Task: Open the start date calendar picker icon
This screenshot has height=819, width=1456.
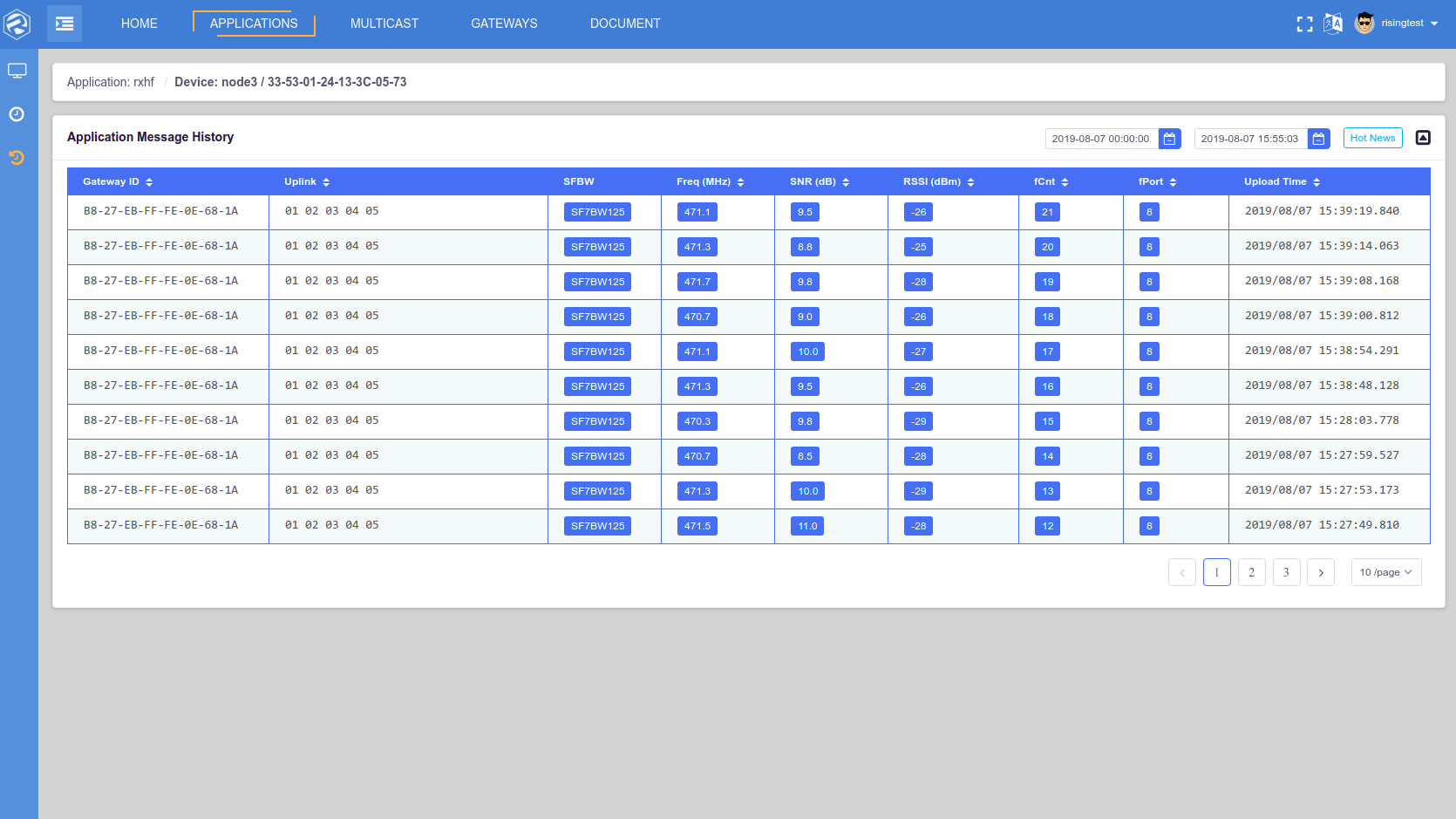Action: coord(1169,139)
